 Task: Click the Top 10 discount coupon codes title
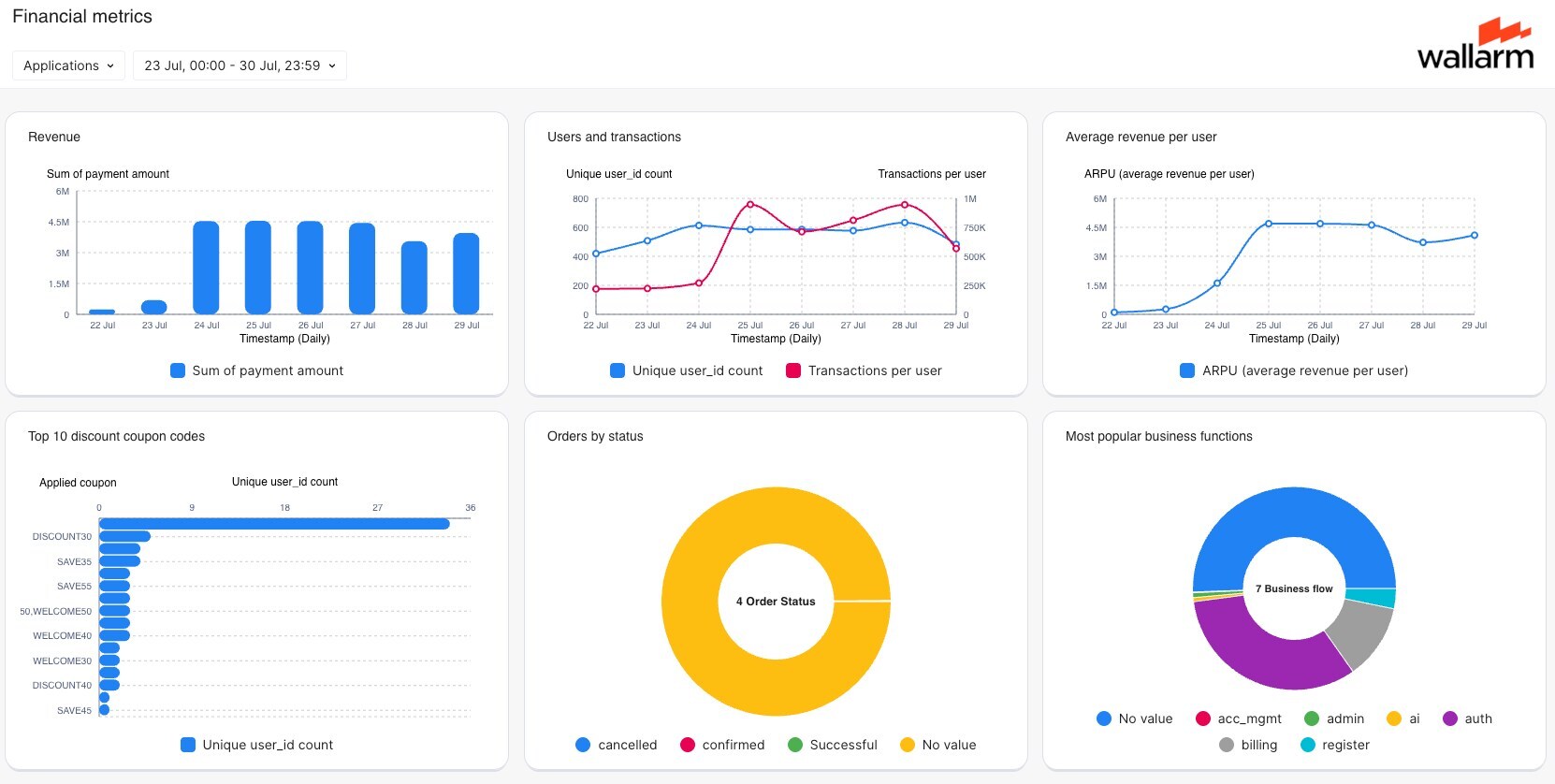click(x=116, y=436)
